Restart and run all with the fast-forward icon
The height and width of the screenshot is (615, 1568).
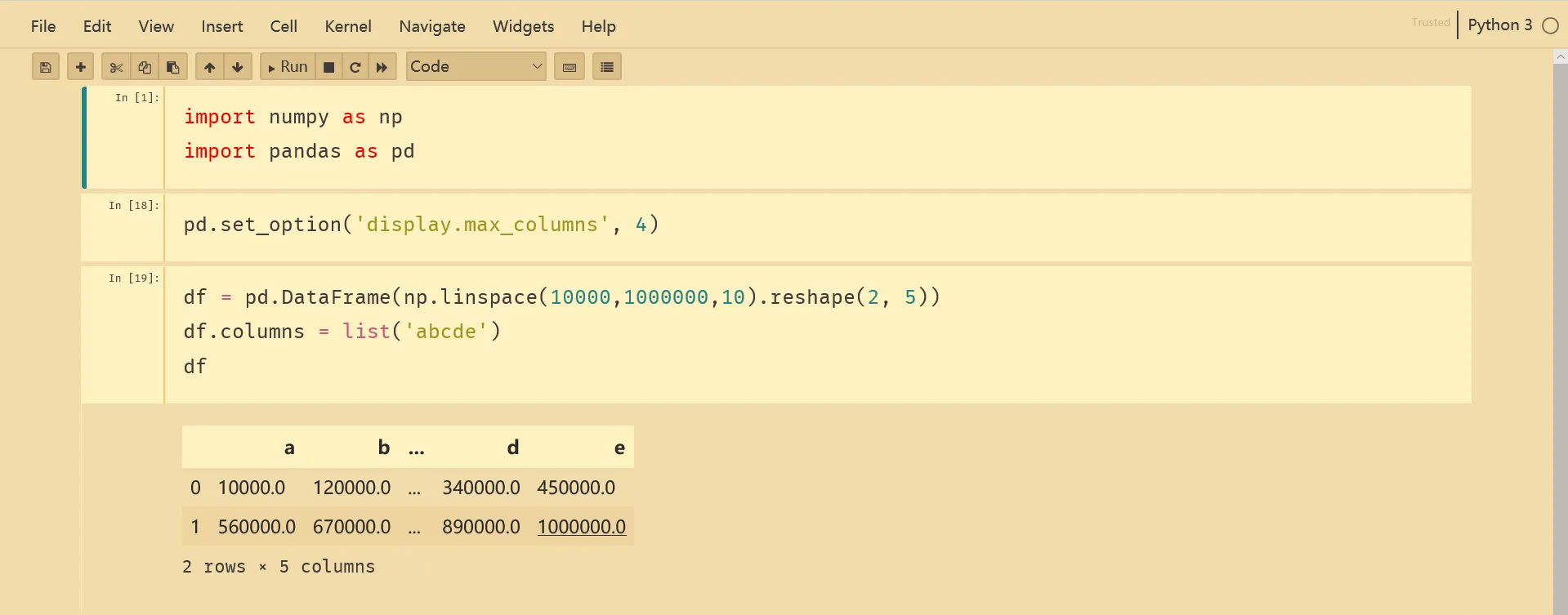382,67
